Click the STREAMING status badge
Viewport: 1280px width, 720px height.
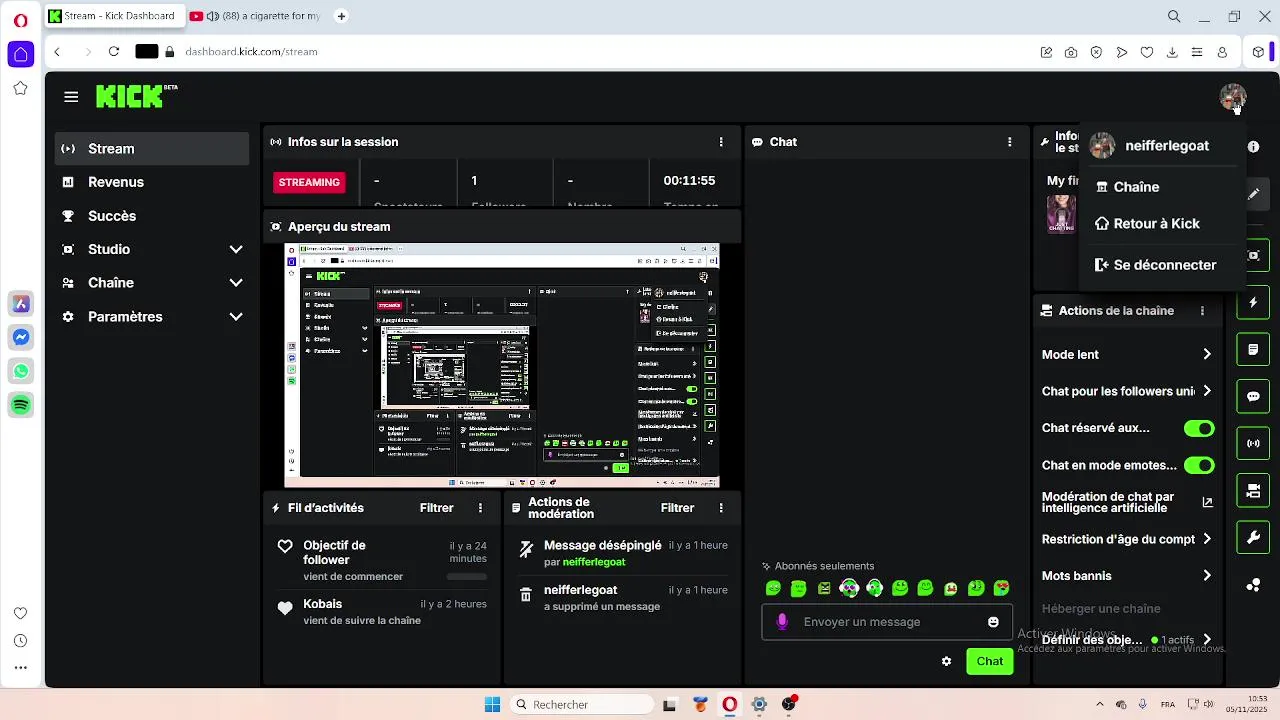(x=309, y=182)
